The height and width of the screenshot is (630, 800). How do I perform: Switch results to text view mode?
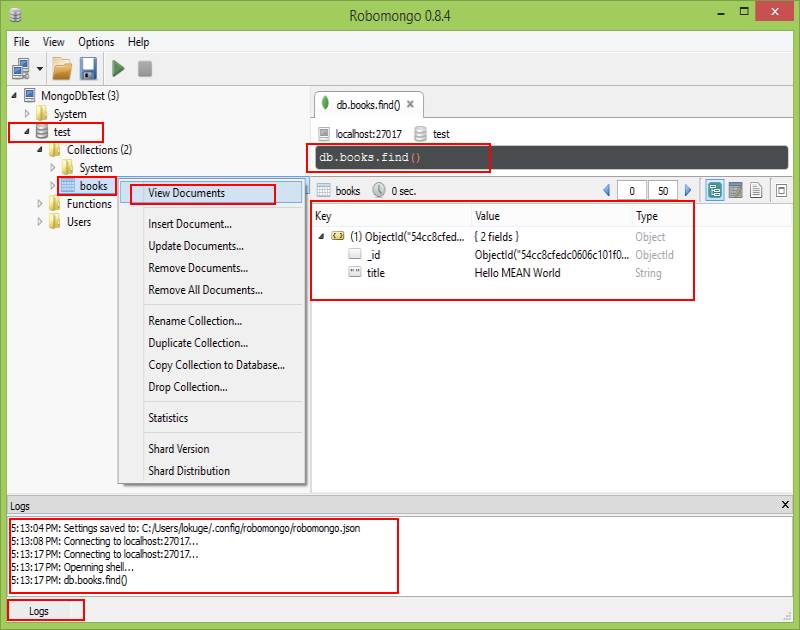[x=756, y=191]
